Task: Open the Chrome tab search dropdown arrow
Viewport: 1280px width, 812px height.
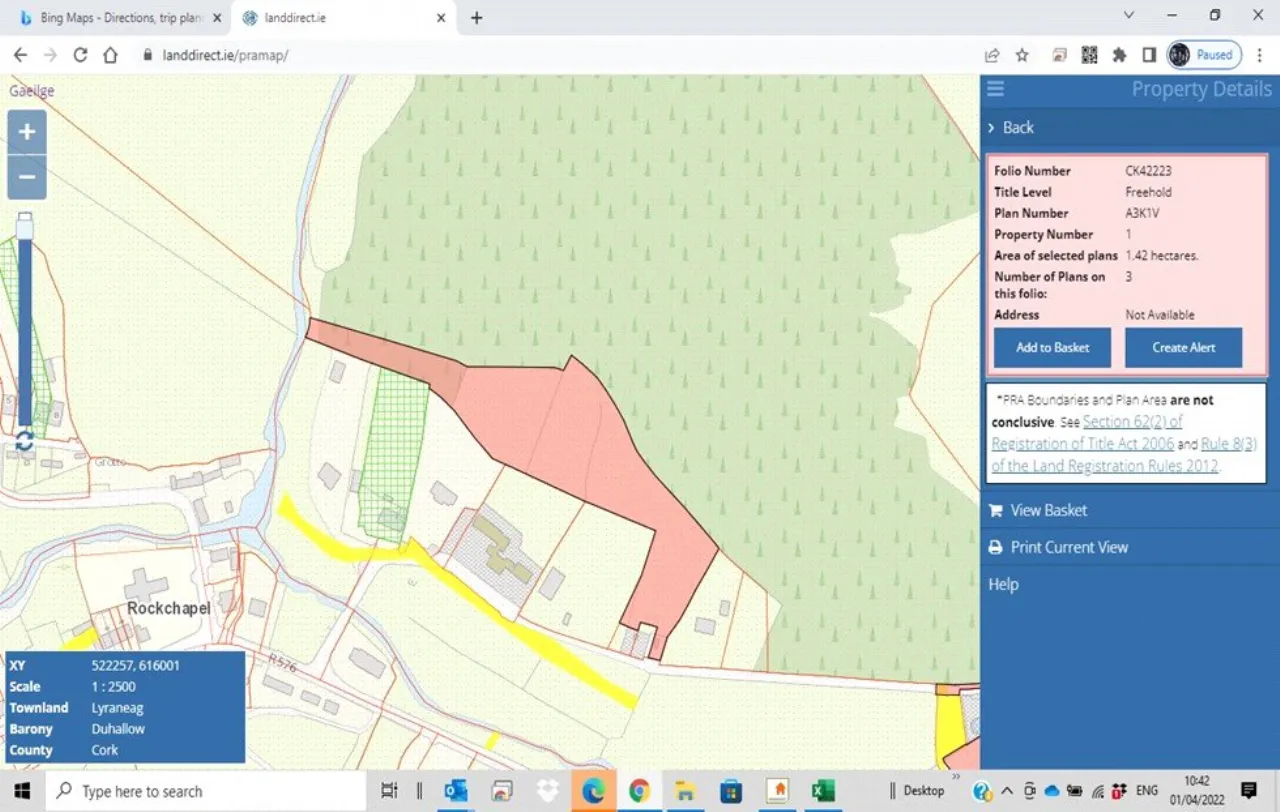Action: [1129, 15]
